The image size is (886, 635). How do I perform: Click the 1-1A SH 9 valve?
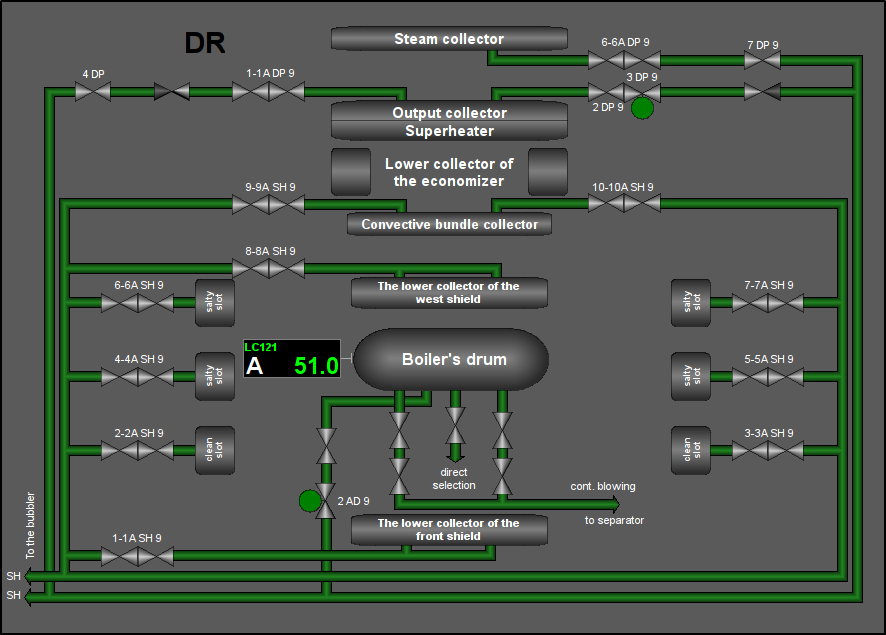pyautogui.click(x=137, y=556)
